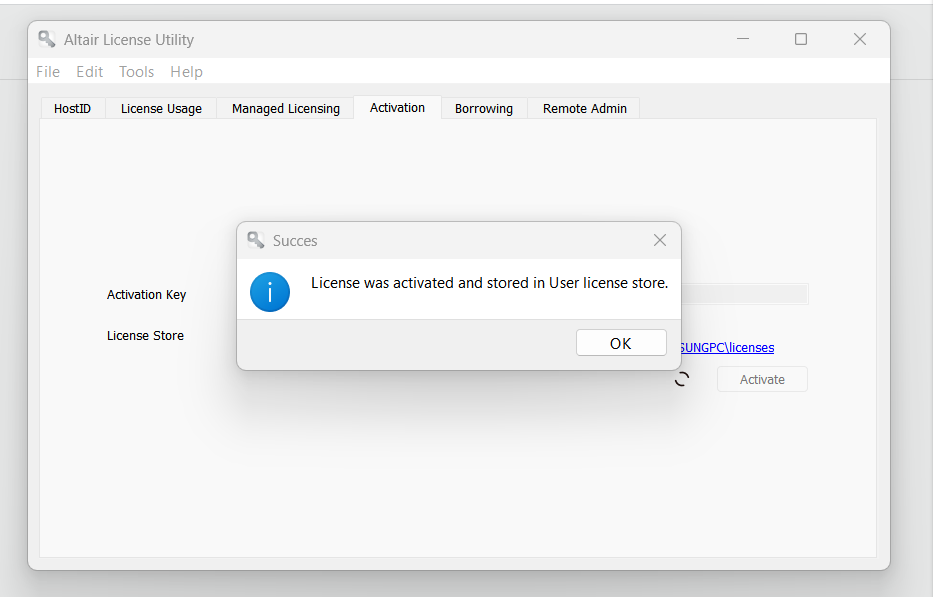Click the blue info icon in dialog
Image resolution: width=933 pixels, height=597 pixels.
[270, 292]
